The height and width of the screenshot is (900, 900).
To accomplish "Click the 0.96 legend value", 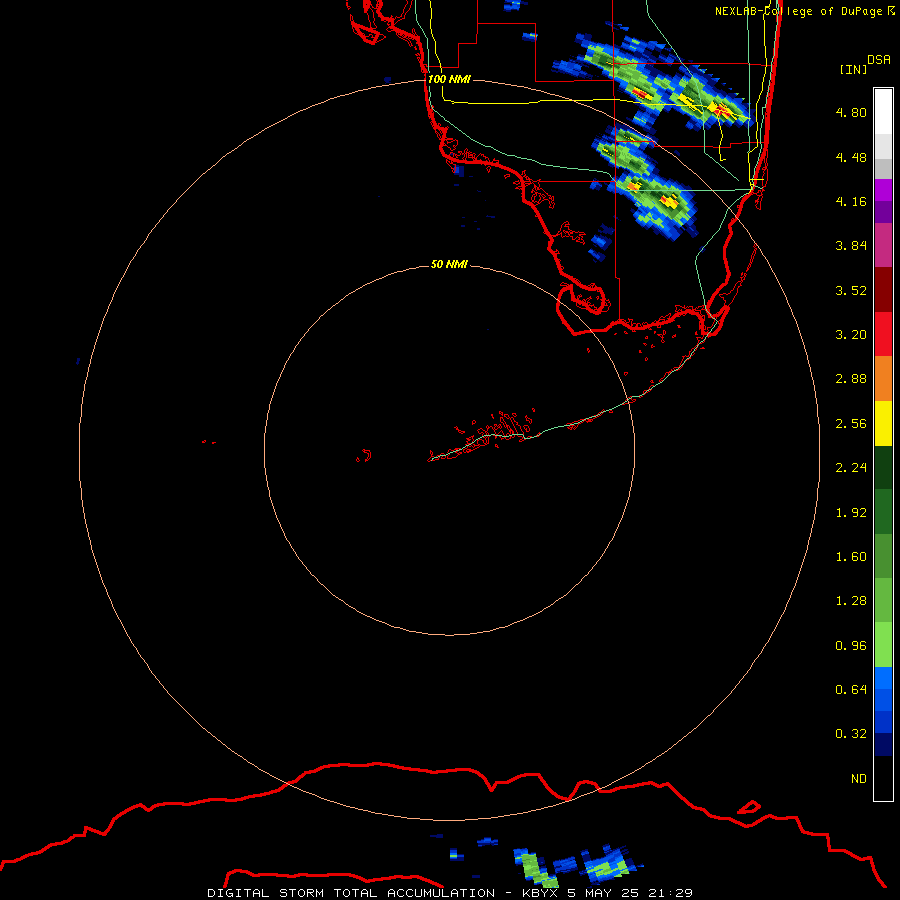I will [x=851, y=646].
